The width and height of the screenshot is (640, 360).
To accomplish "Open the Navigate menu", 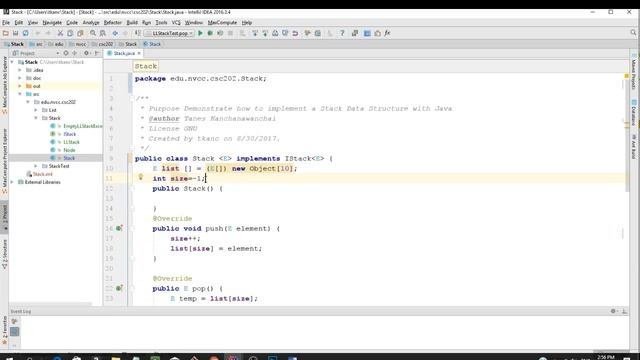I will (x=52, y=22).
